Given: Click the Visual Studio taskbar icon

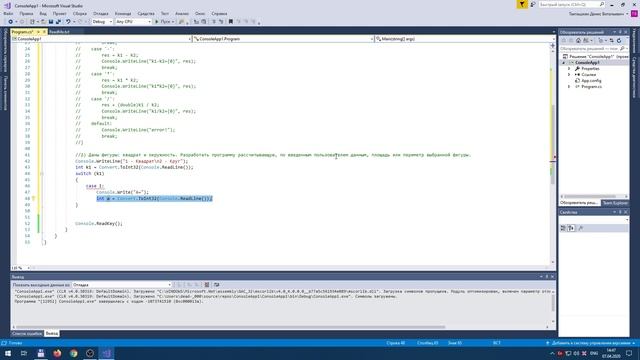Looking at the screenshot, I should [x=106, y=353].
